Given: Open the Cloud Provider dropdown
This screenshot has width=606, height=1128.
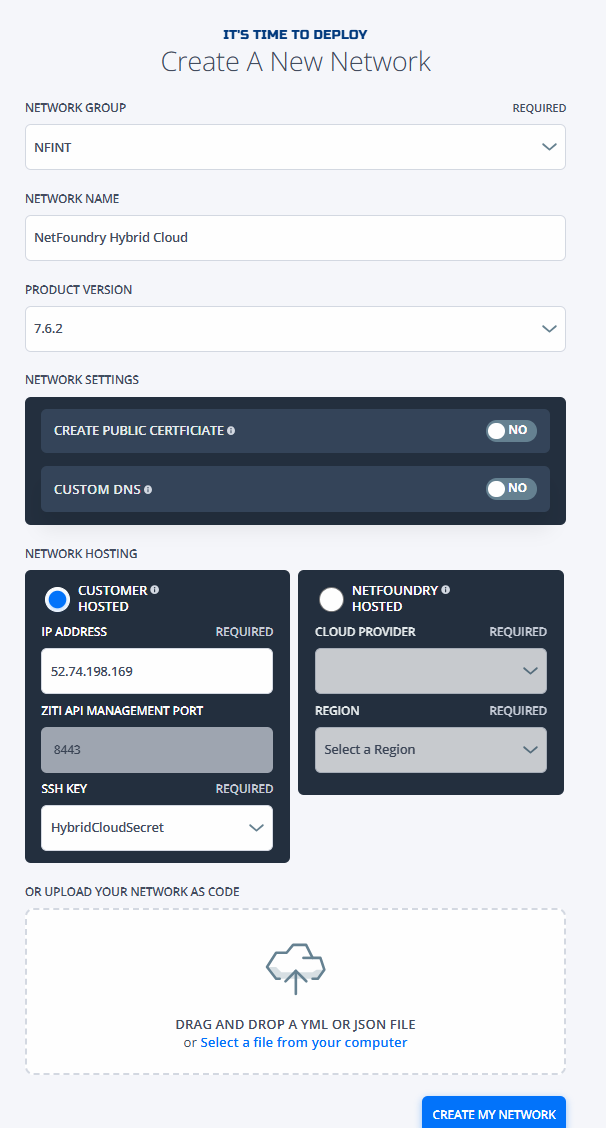Looking at the screenshot, I should coord(430,670).
